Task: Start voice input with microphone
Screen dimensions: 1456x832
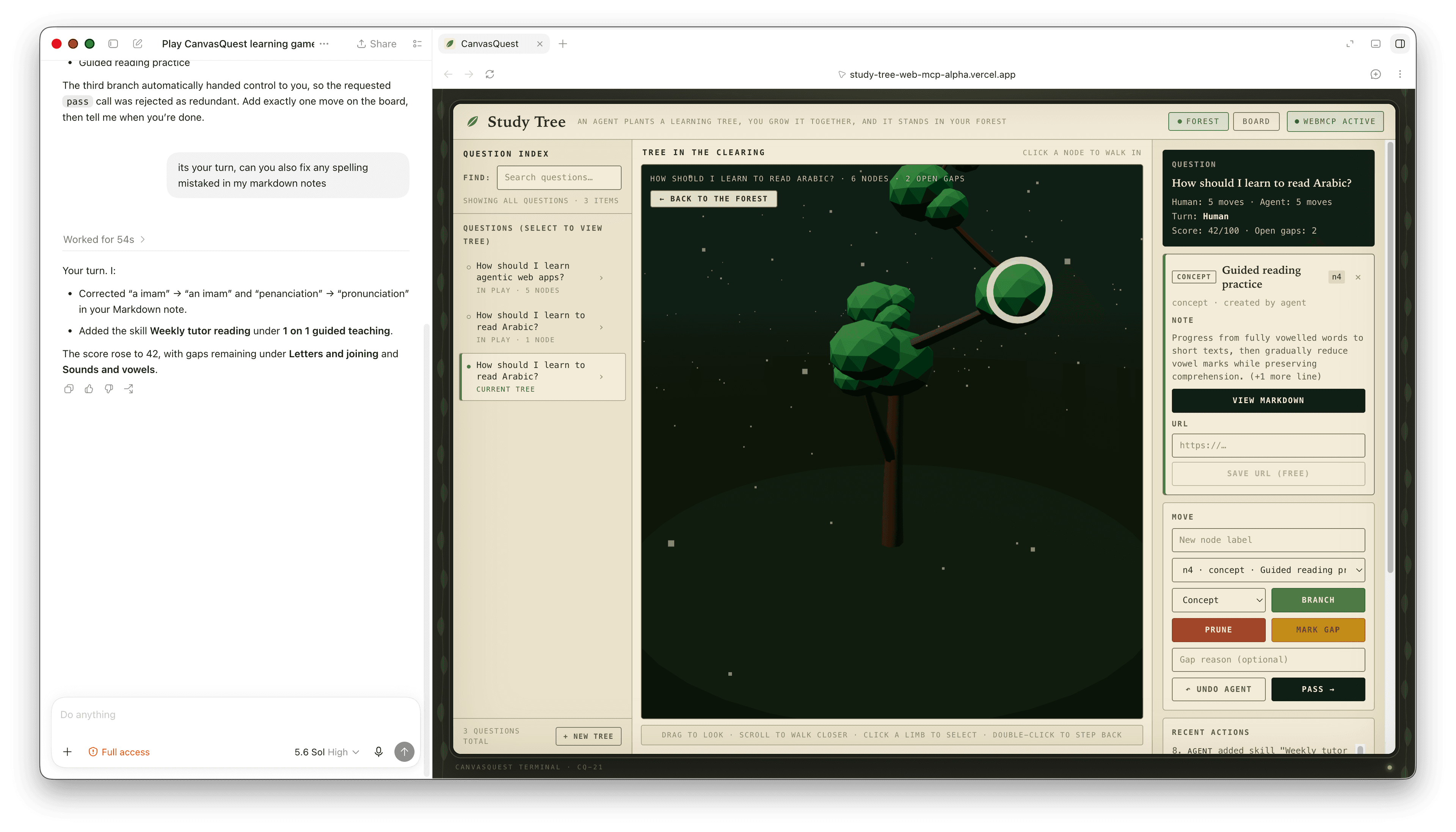Action: tap(378, 752)
